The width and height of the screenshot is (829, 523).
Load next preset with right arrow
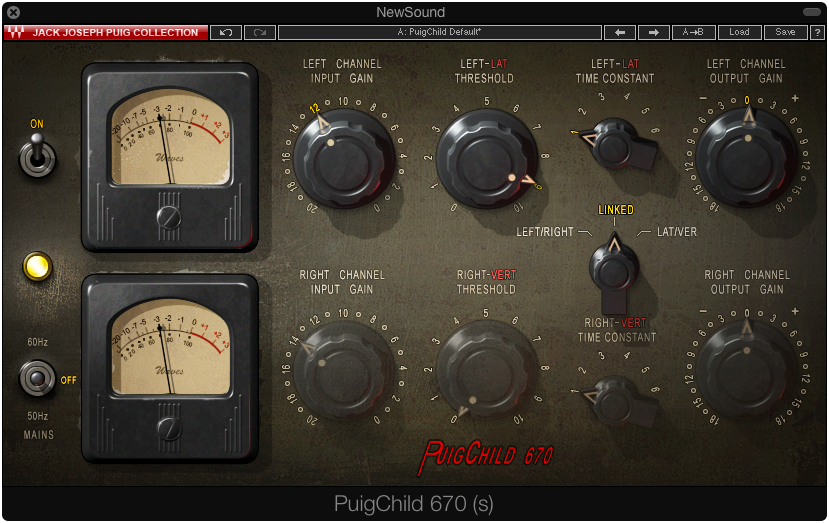pyautogui.click(x=653, y=32)
